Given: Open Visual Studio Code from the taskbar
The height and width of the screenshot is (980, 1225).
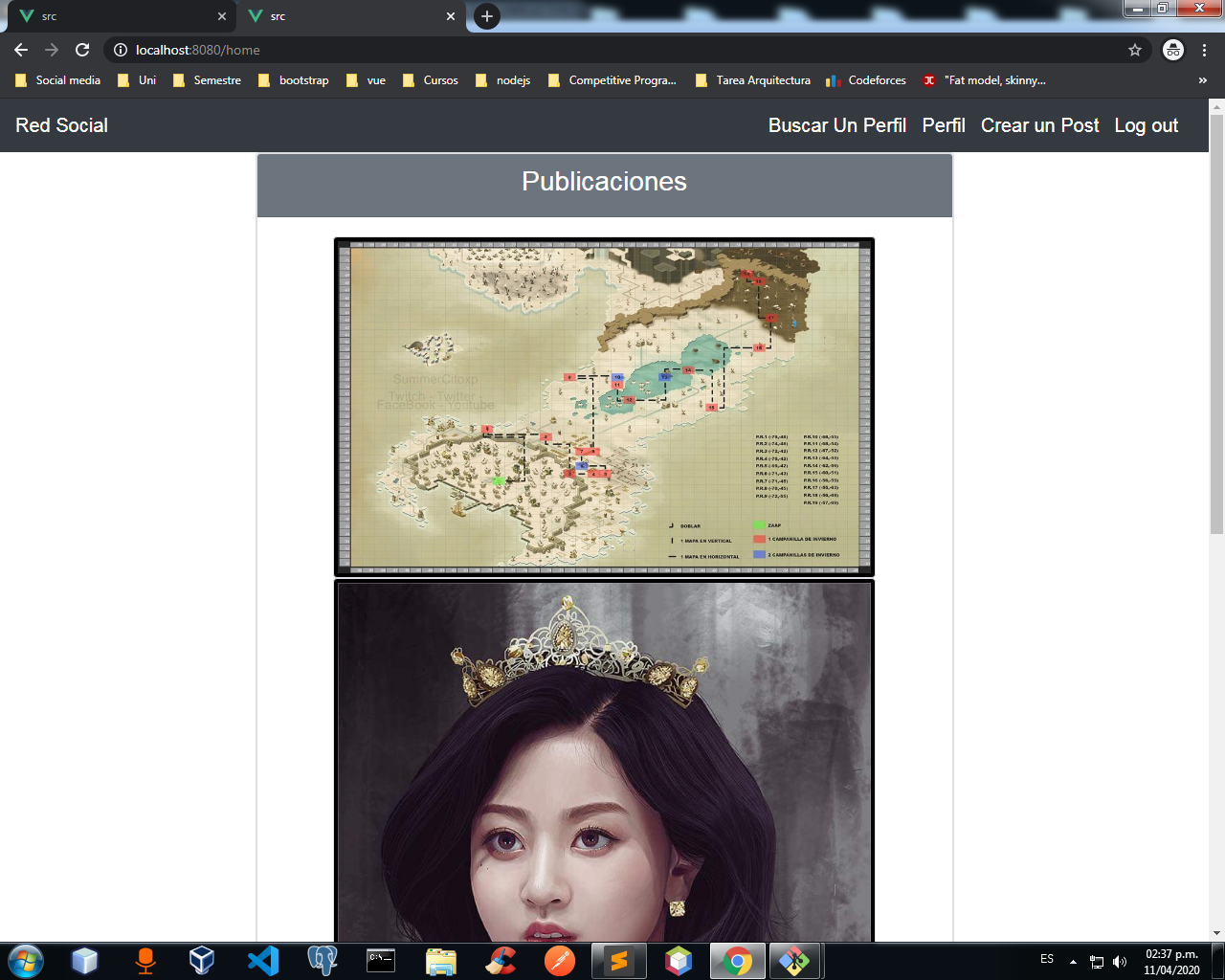Looking at the screenshot, I should [262, 961].
